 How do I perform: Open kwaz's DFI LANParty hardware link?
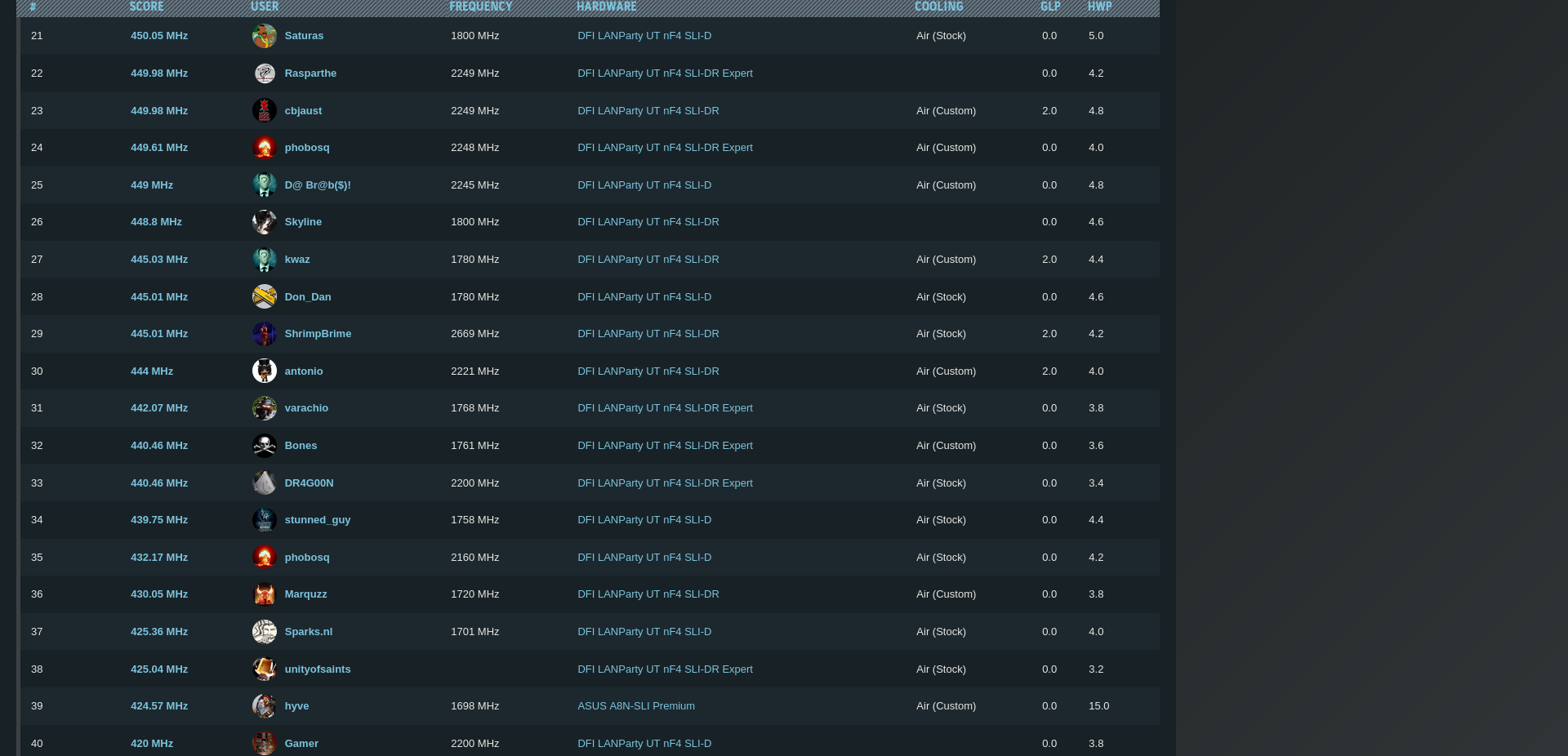tap(648, 260)
